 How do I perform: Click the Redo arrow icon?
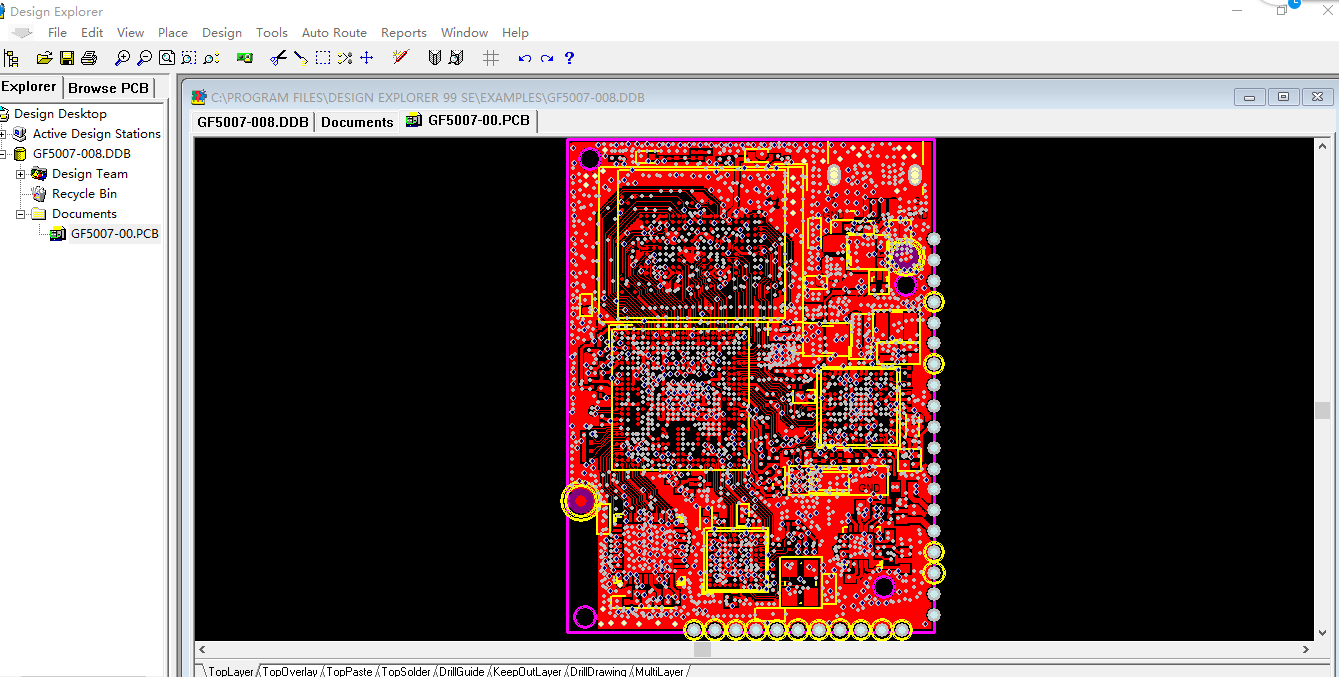547,59
